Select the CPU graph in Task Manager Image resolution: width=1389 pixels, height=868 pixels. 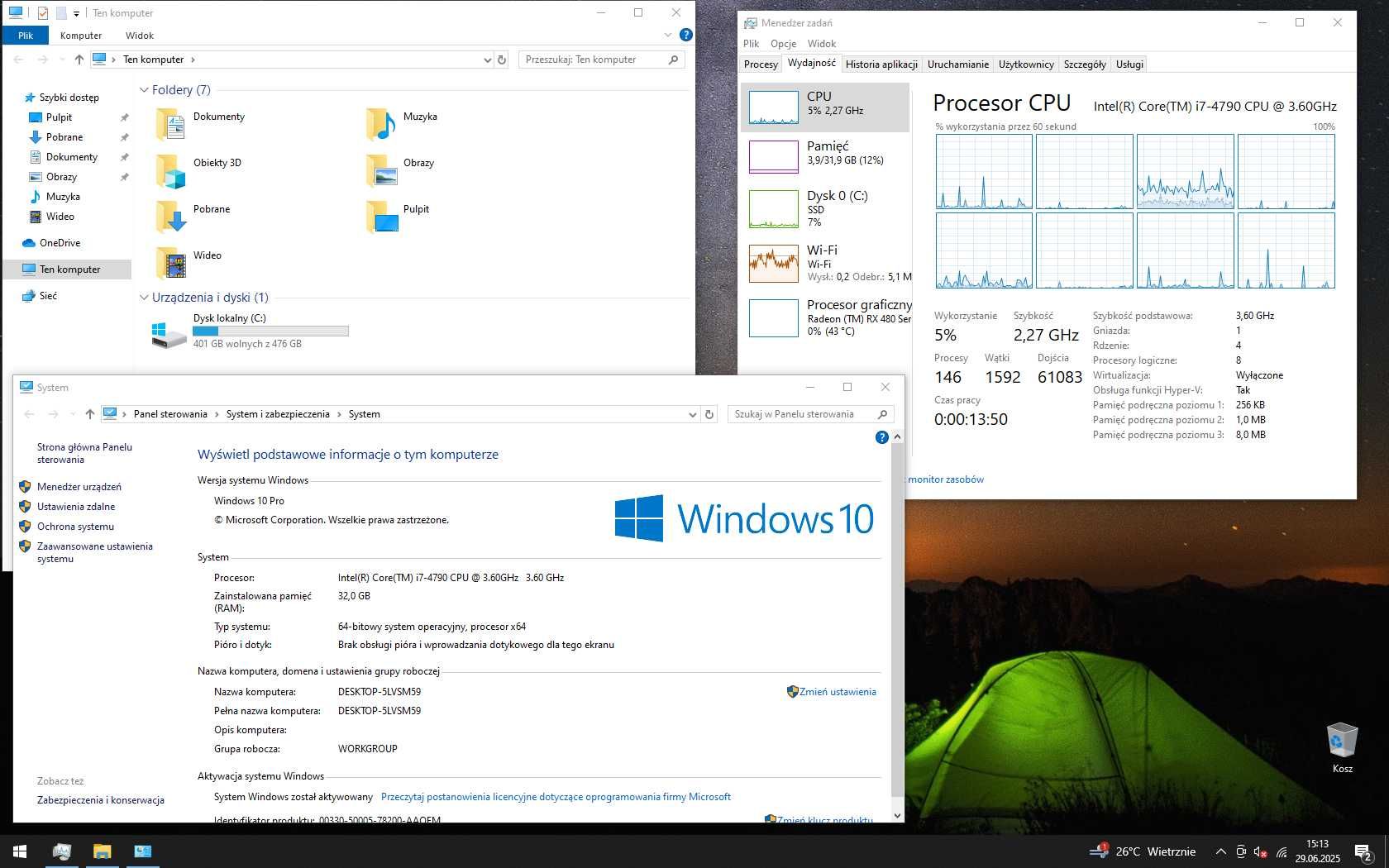pos(773,107)
